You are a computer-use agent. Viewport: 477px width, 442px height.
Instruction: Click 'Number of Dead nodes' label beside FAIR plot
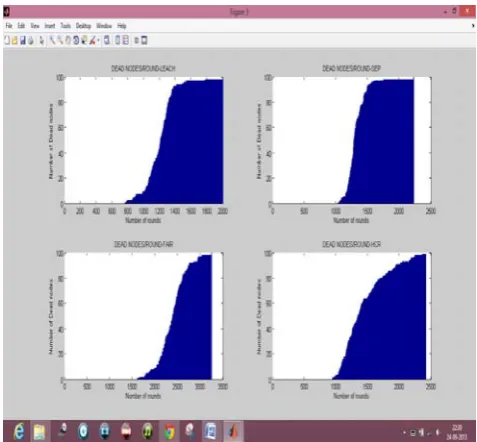click(51, 317)
